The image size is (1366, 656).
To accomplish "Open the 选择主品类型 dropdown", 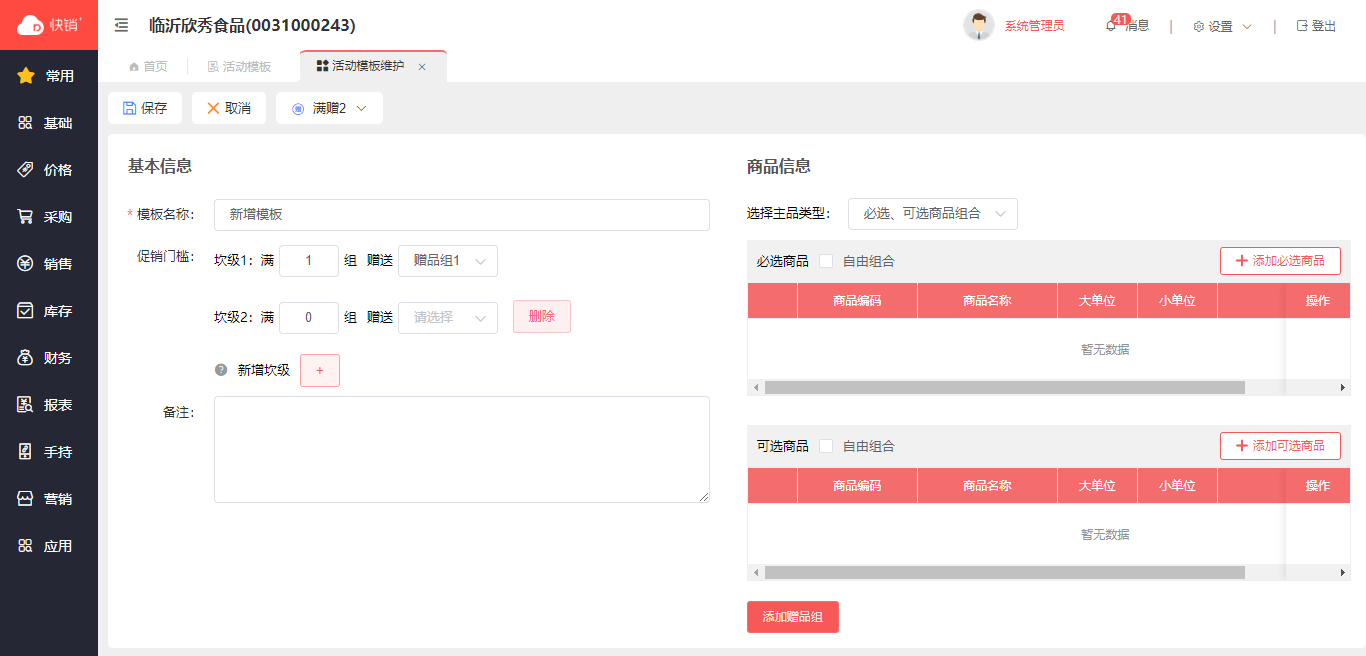I will point(933,214).
